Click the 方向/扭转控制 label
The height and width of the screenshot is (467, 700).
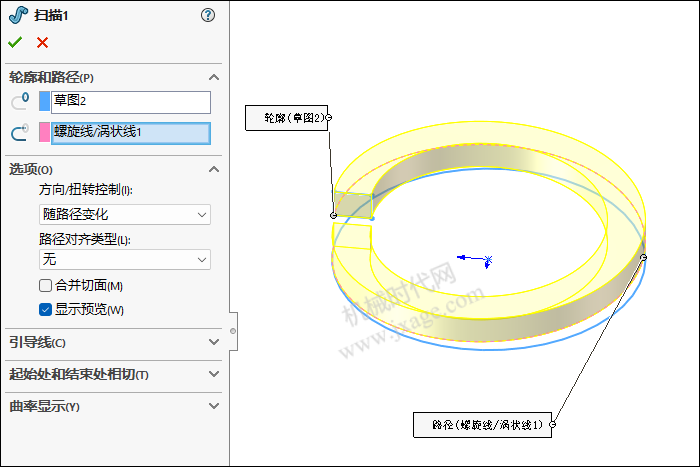point(85,190)
